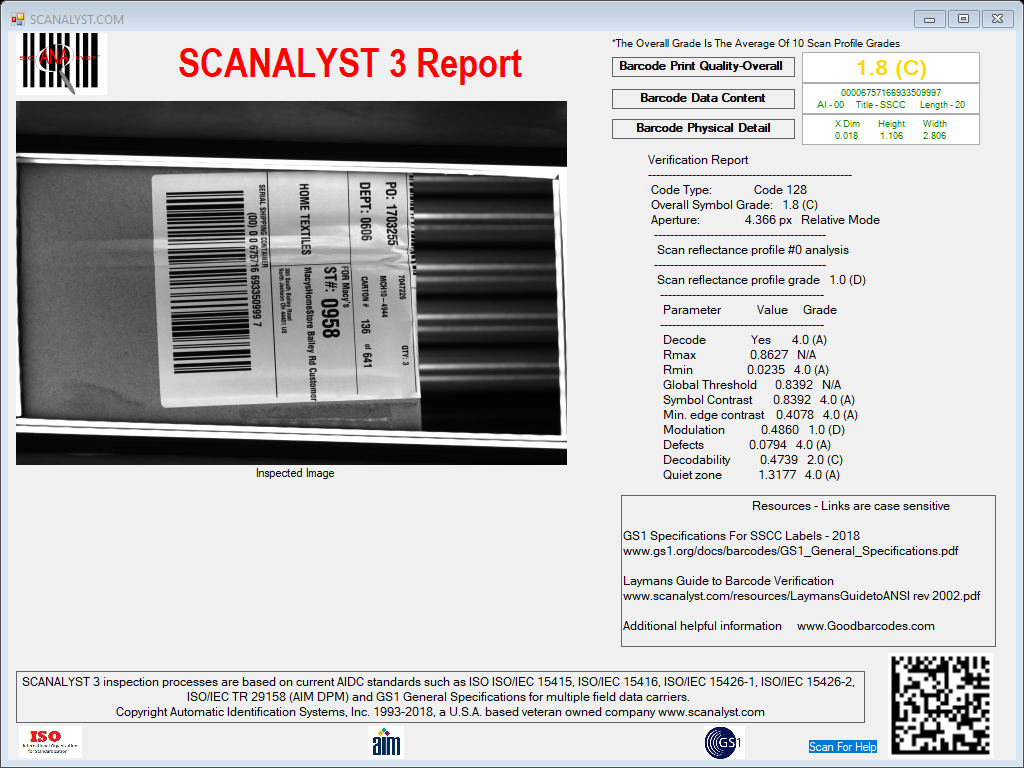Click the AIM logo icon

coord(386,742)
